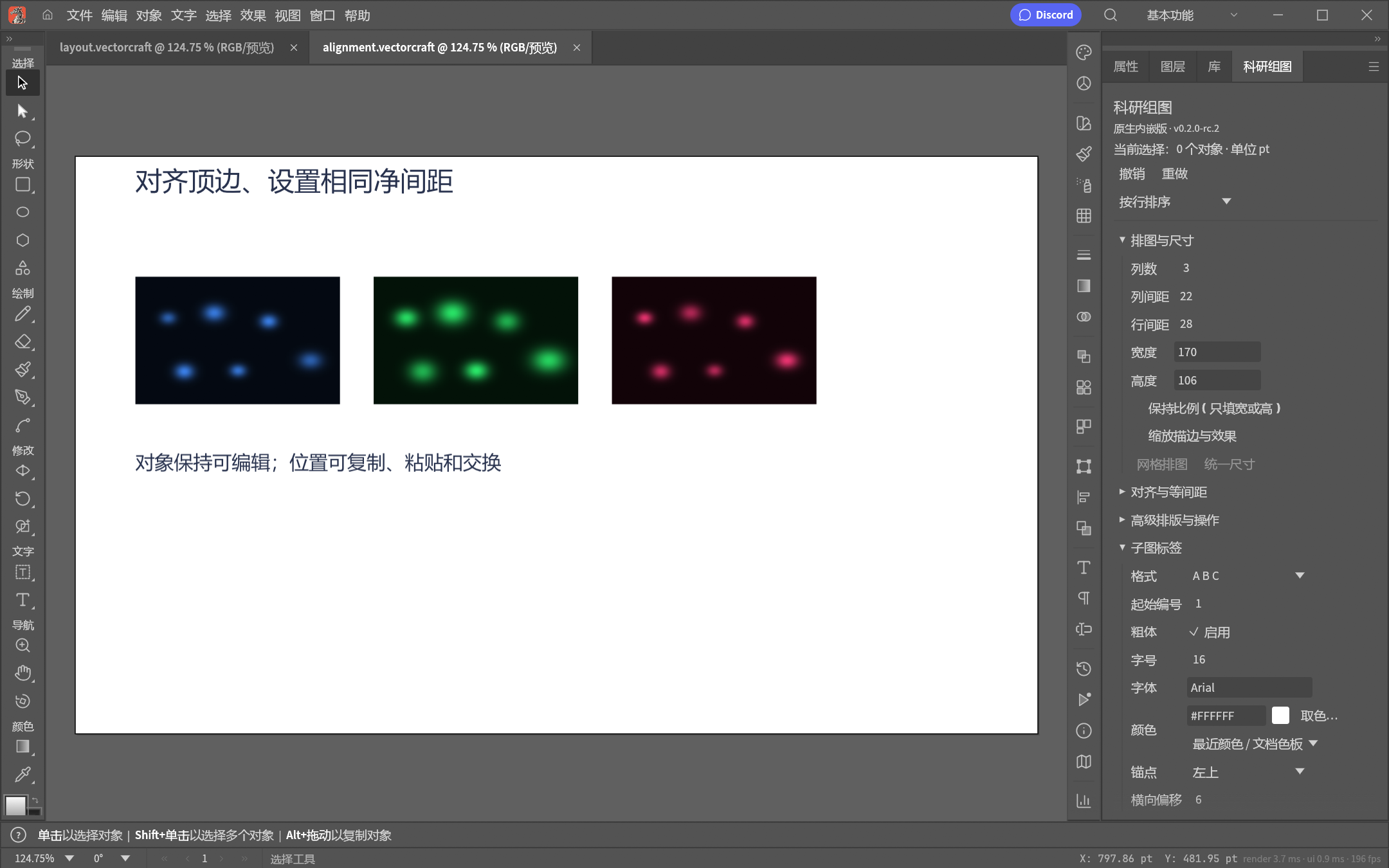Open the 按行排序 dropdown
The height and width of the screenshot is (868, 1389).
(x=1176, y=202)
